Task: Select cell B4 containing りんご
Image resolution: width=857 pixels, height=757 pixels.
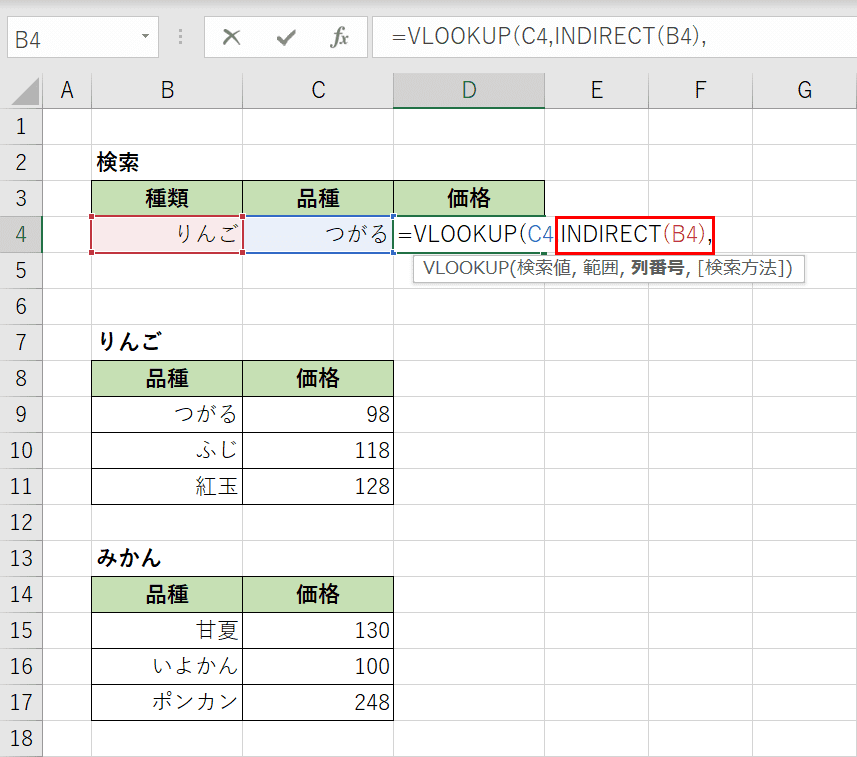Action: [x=167, y=234]
